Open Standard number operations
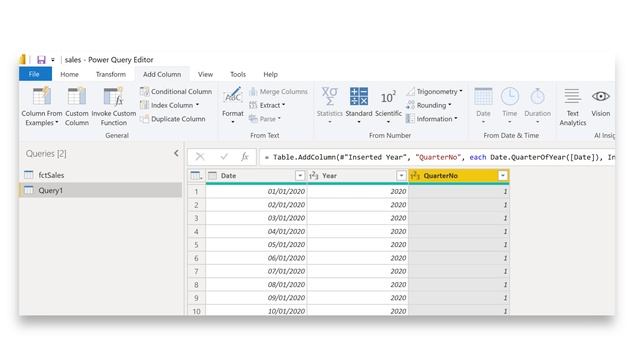 pyautogui.click(x=359, y=105)
